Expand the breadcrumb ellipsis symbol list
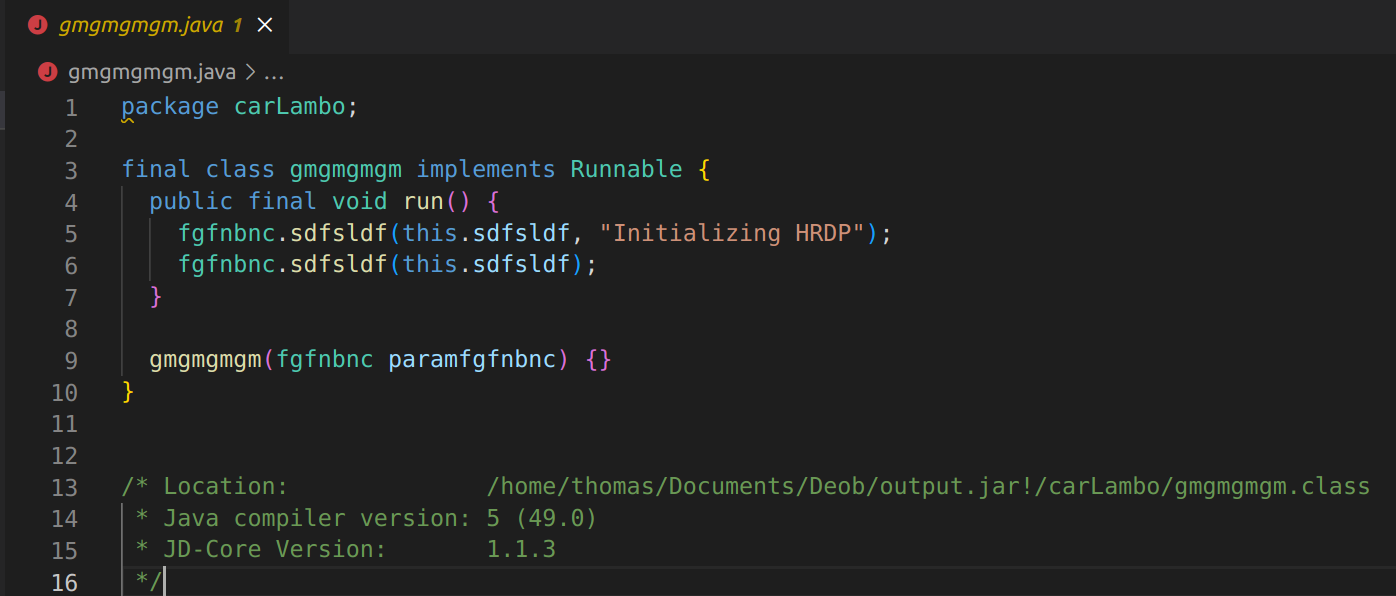This screenshot has height=596, width=1396. click(x=274, y=72)
